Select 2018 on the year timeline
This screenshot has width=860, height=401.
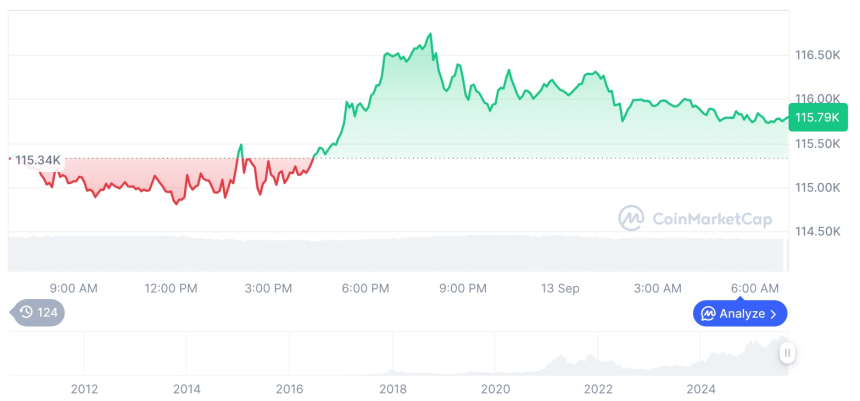(x=392, y=388)
